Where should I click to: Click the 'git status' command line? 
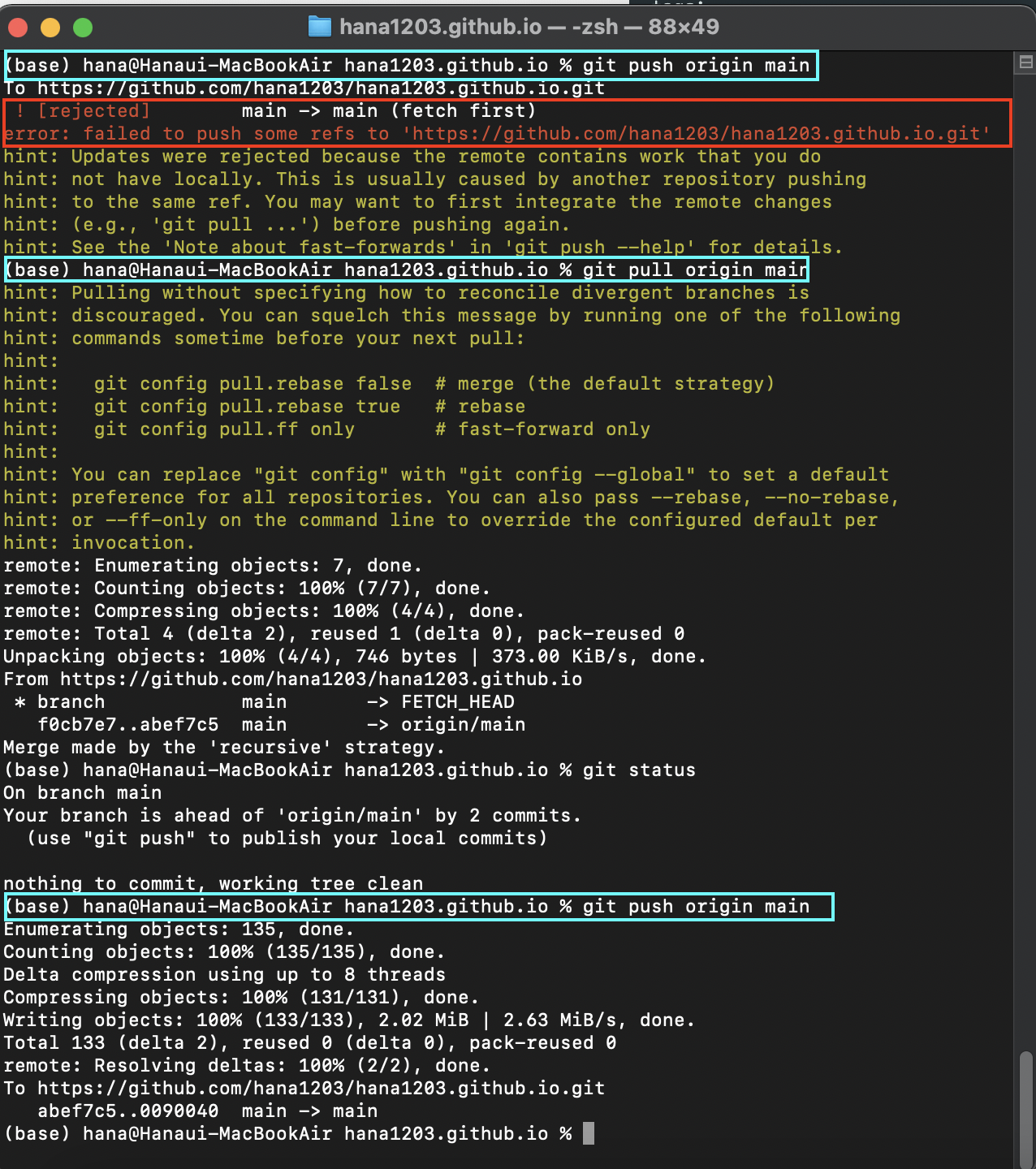tap(350, 770)
